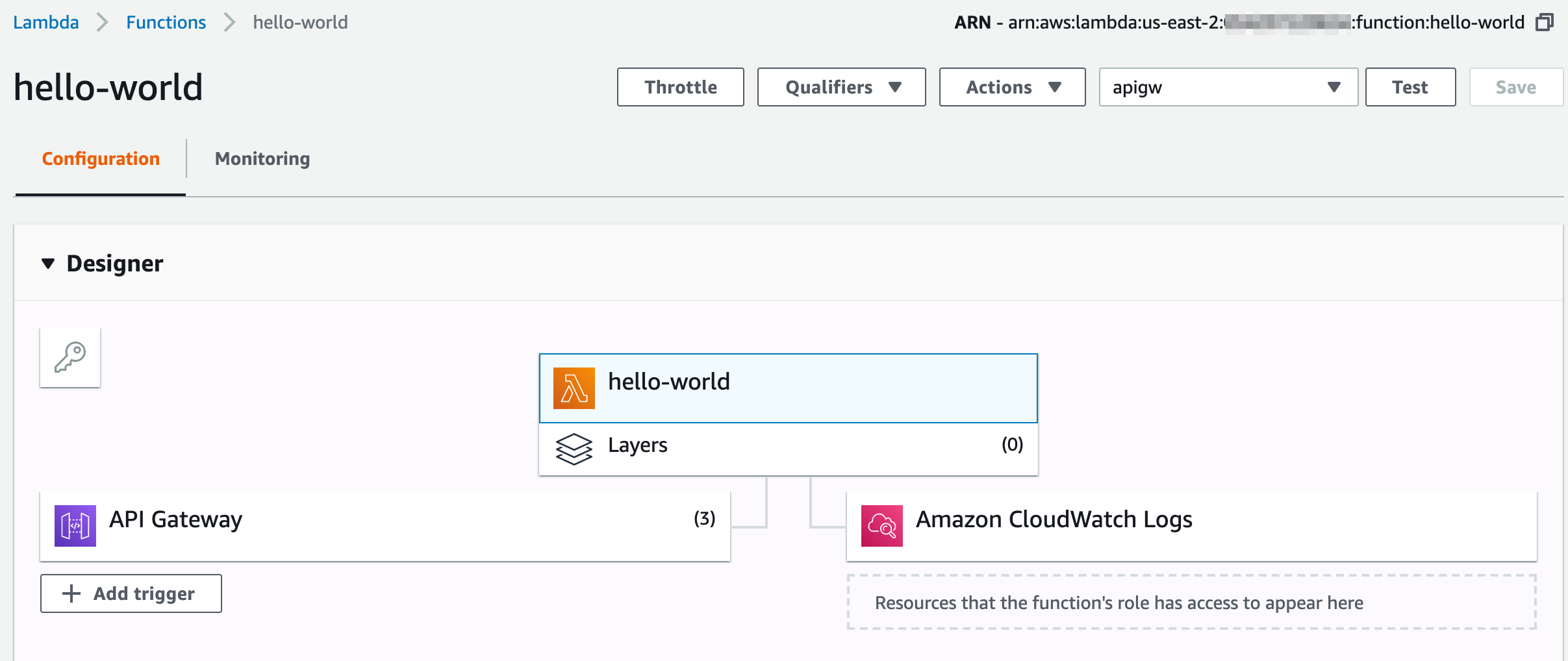The height and width of the screenshot is (661, 1568).
Task: Click the Layers stack icon
Action: click(574, 449)
